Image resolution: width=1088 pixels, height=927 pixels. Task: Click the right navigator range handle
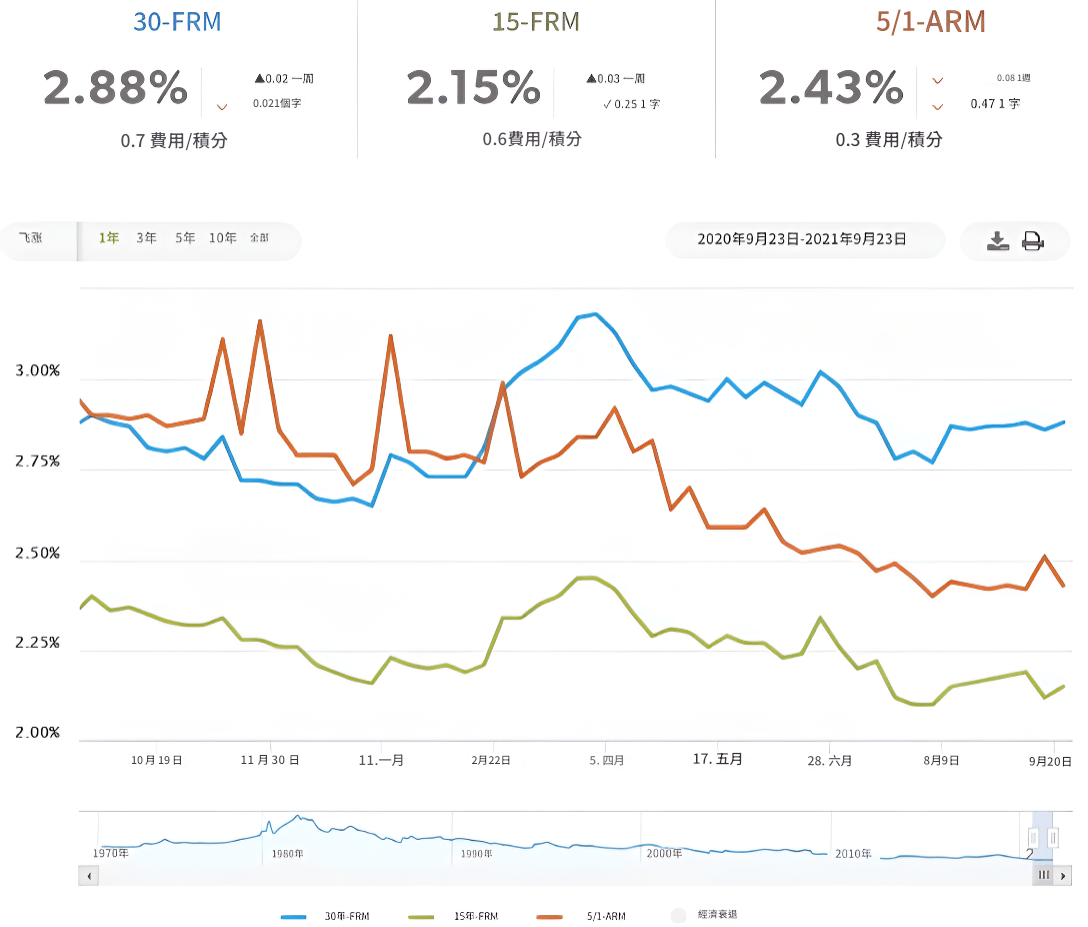(x=1053, y=837)
